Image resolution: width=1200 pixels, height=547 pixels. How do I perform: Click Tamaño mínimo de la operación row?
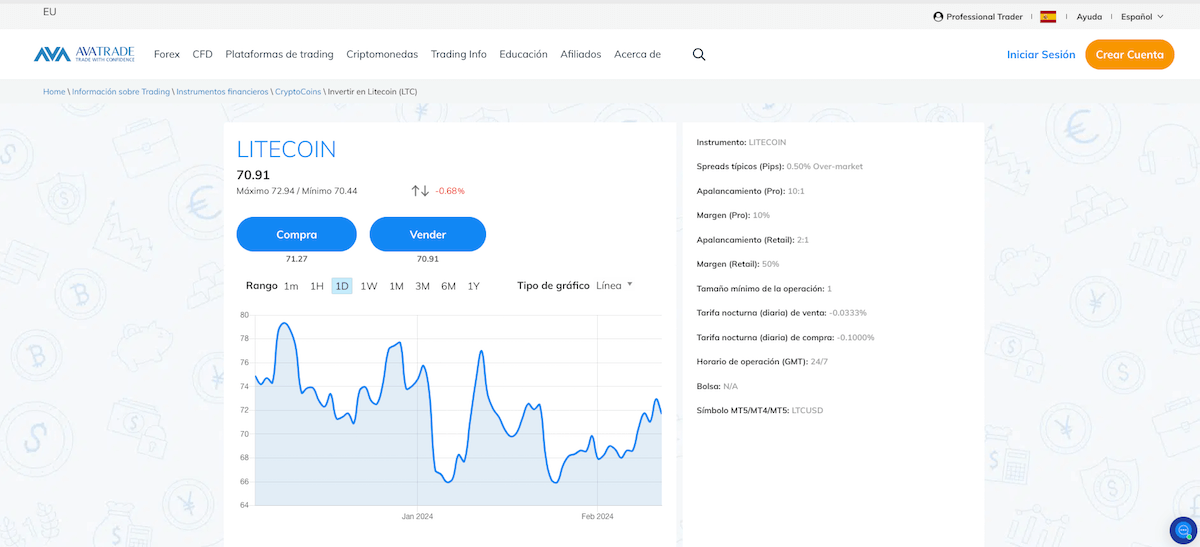[764, 288]
